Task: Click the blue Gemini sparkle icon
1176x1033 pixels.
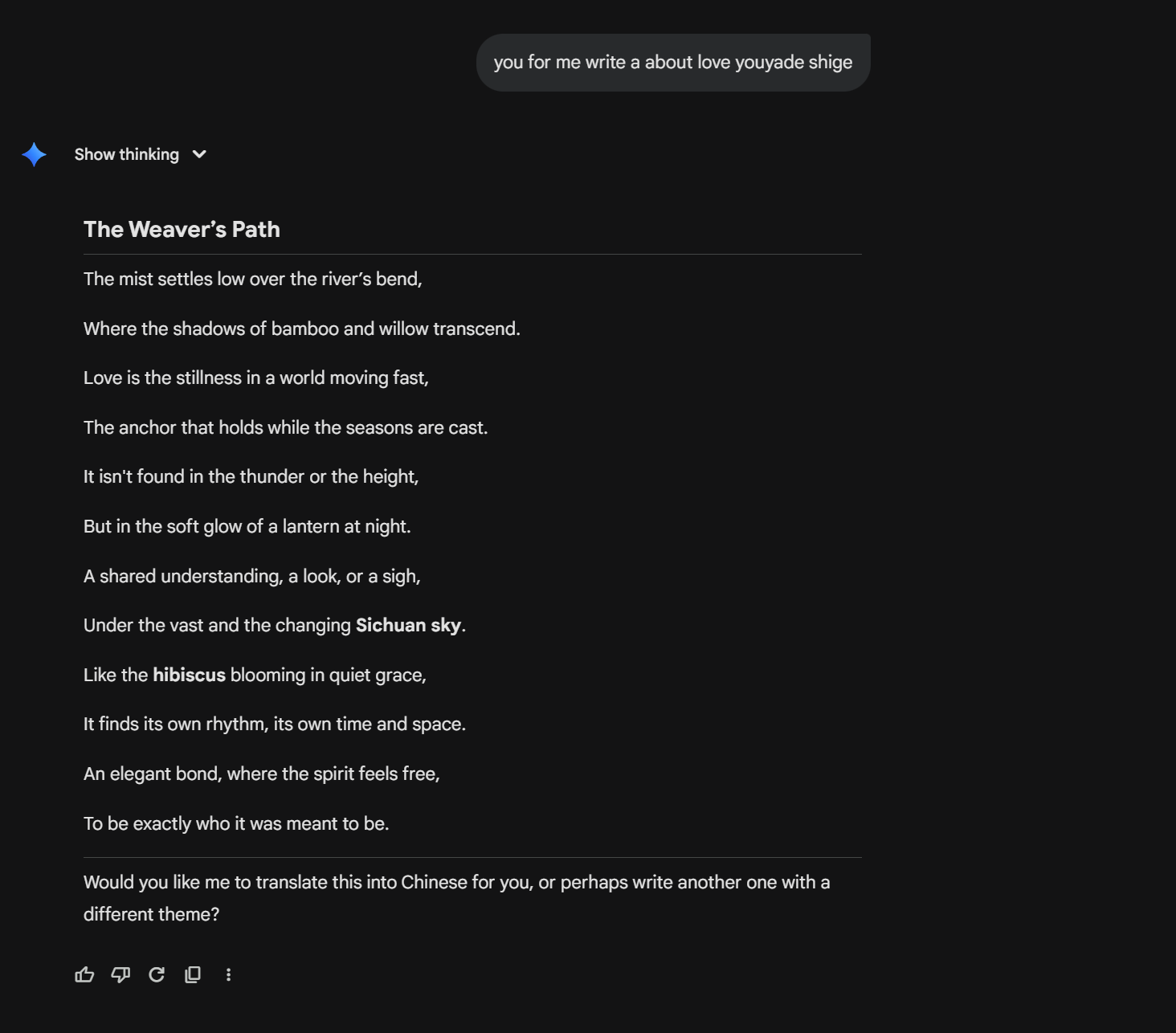Action: pyautogui.click(x=34, y=154)
